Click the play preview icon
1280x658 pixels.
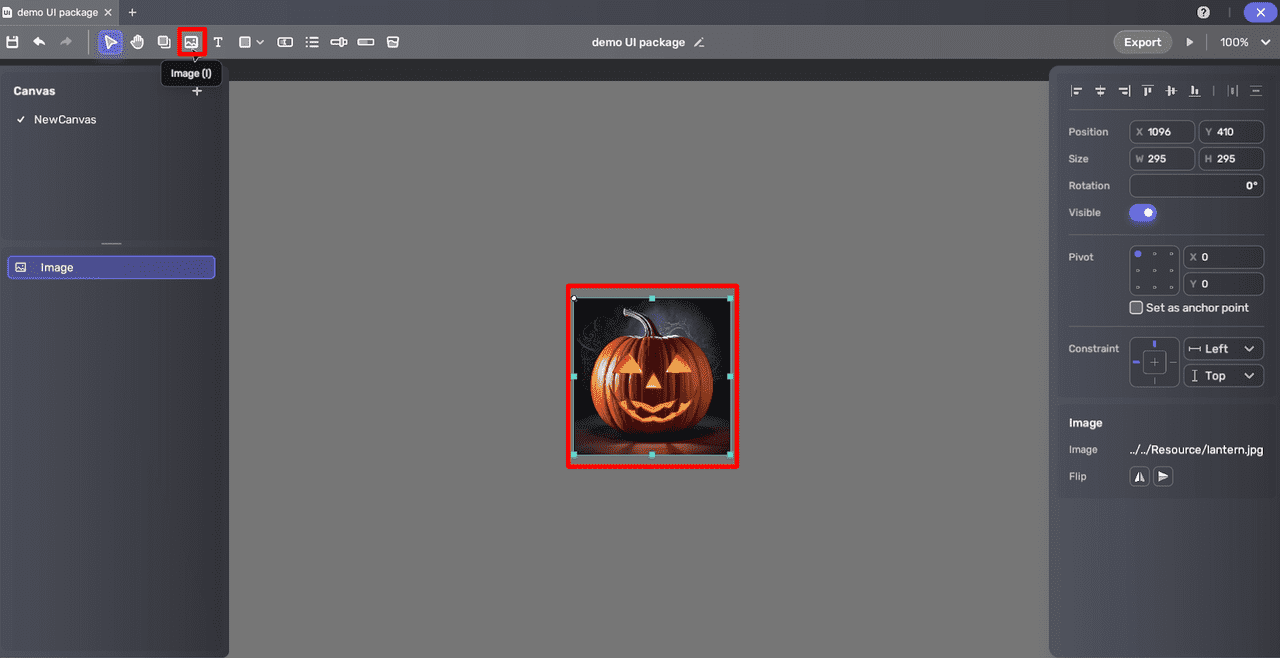1189,42
